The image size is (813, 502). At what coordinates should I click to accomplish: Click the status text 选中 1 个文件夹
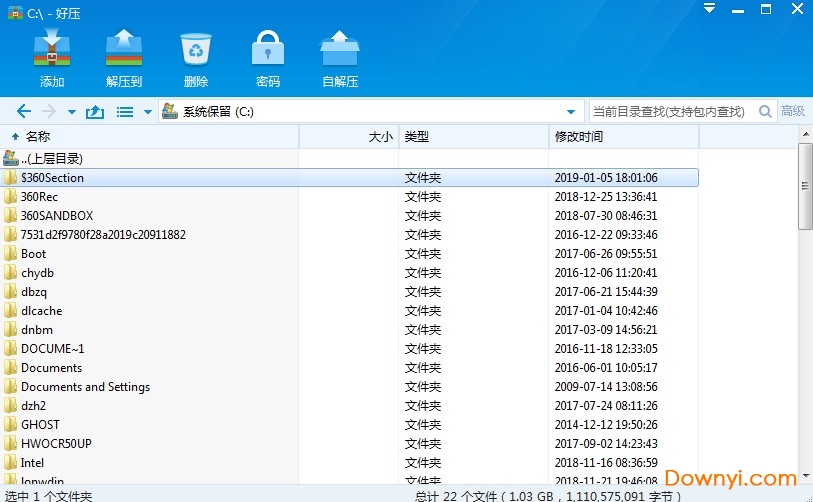click(48, 496)
